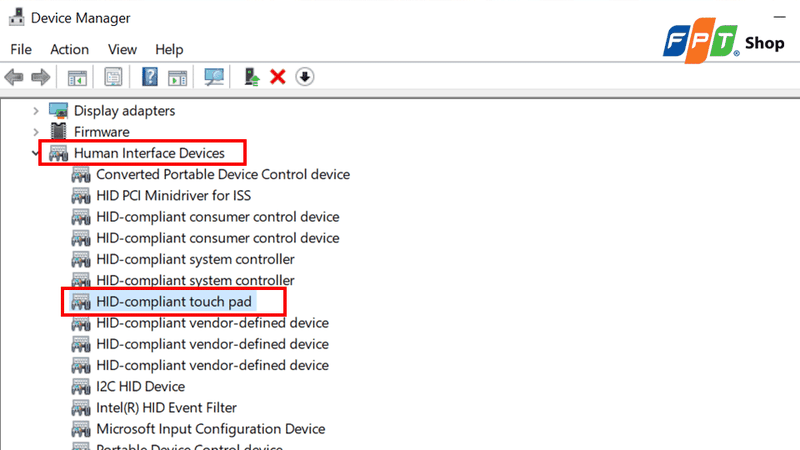
Task: Select the second HID-compliant system controller
Action: tap(195, 281)
